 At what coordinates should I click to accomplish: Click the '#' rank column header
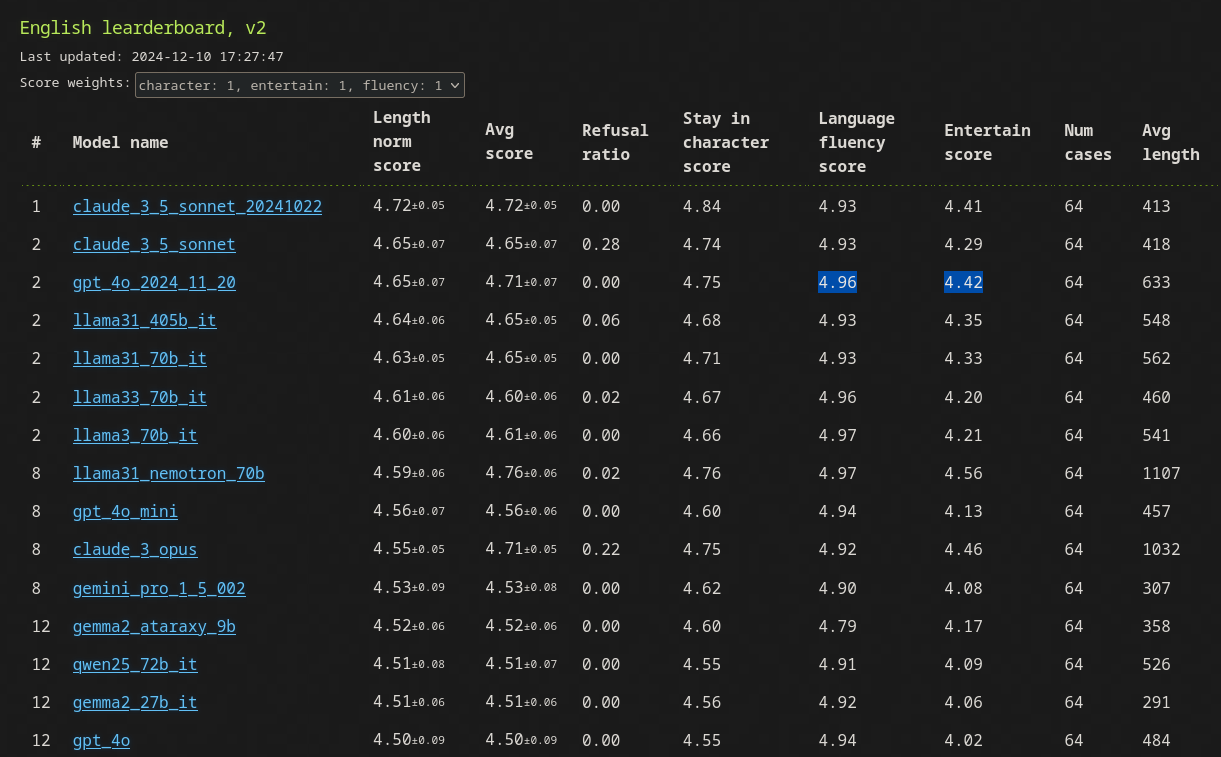click(x=36, y=142)
